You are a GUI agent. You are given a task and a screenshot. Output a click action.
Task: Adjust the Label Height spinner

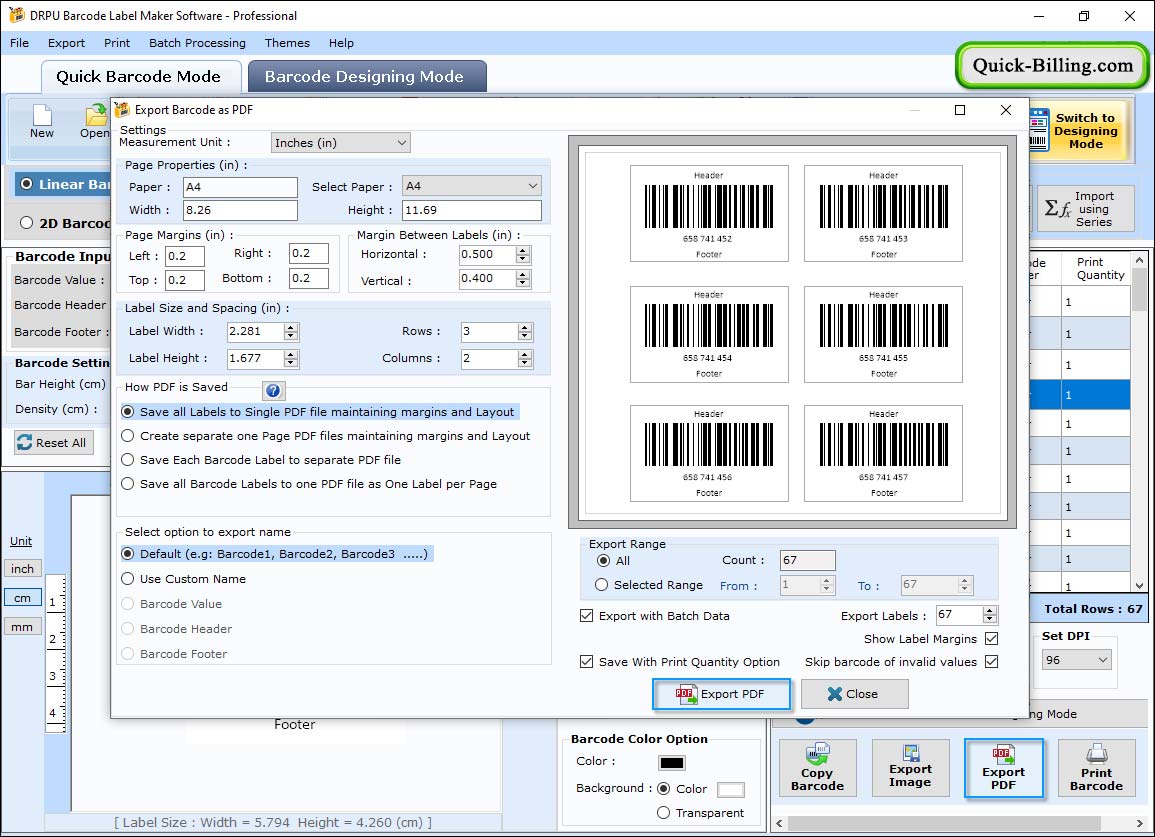pos(291,358)
